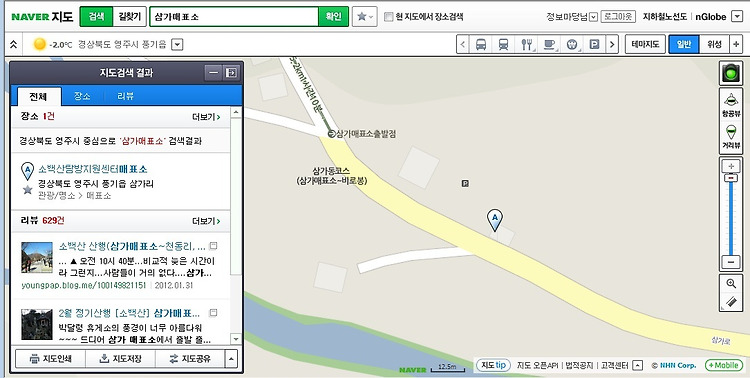Open 지도 tip link
The image size is (750, 378).
[x=493, y=365]
